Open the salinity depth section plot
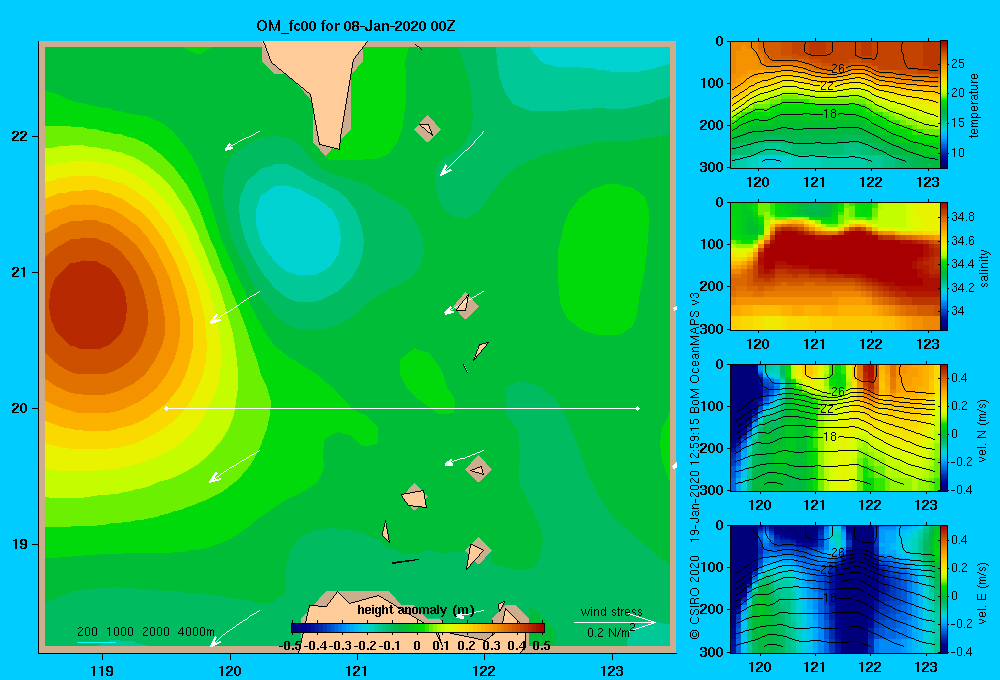 point(835,266)
